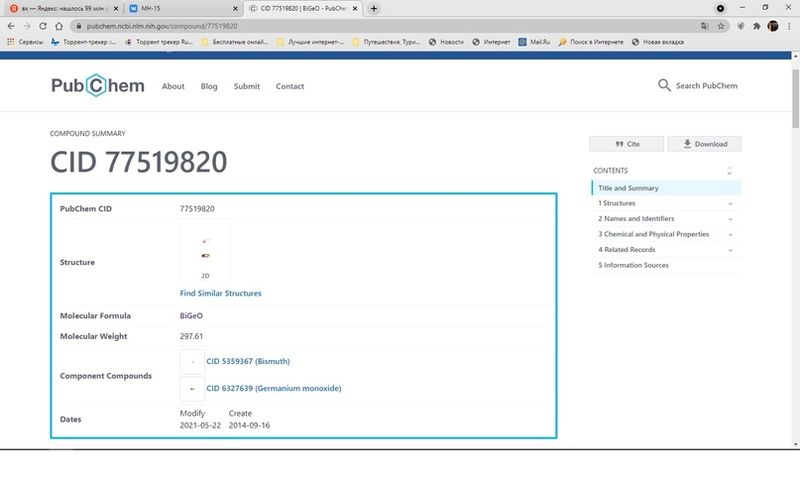Screen dimensions: 800x481
Task: Click the Search PubChem magnifier icon
Action: (x=664, y=86)
